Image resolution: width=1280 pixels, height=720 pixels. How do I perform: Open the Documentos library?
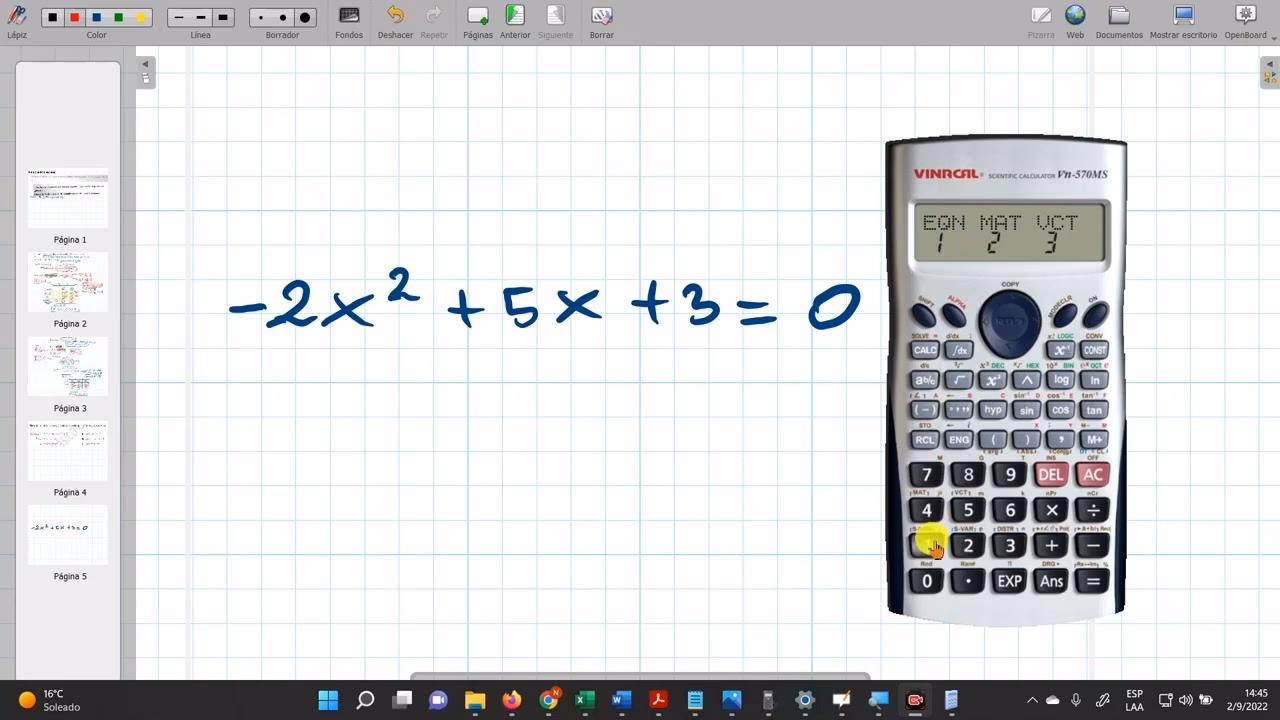[1119, 17]
